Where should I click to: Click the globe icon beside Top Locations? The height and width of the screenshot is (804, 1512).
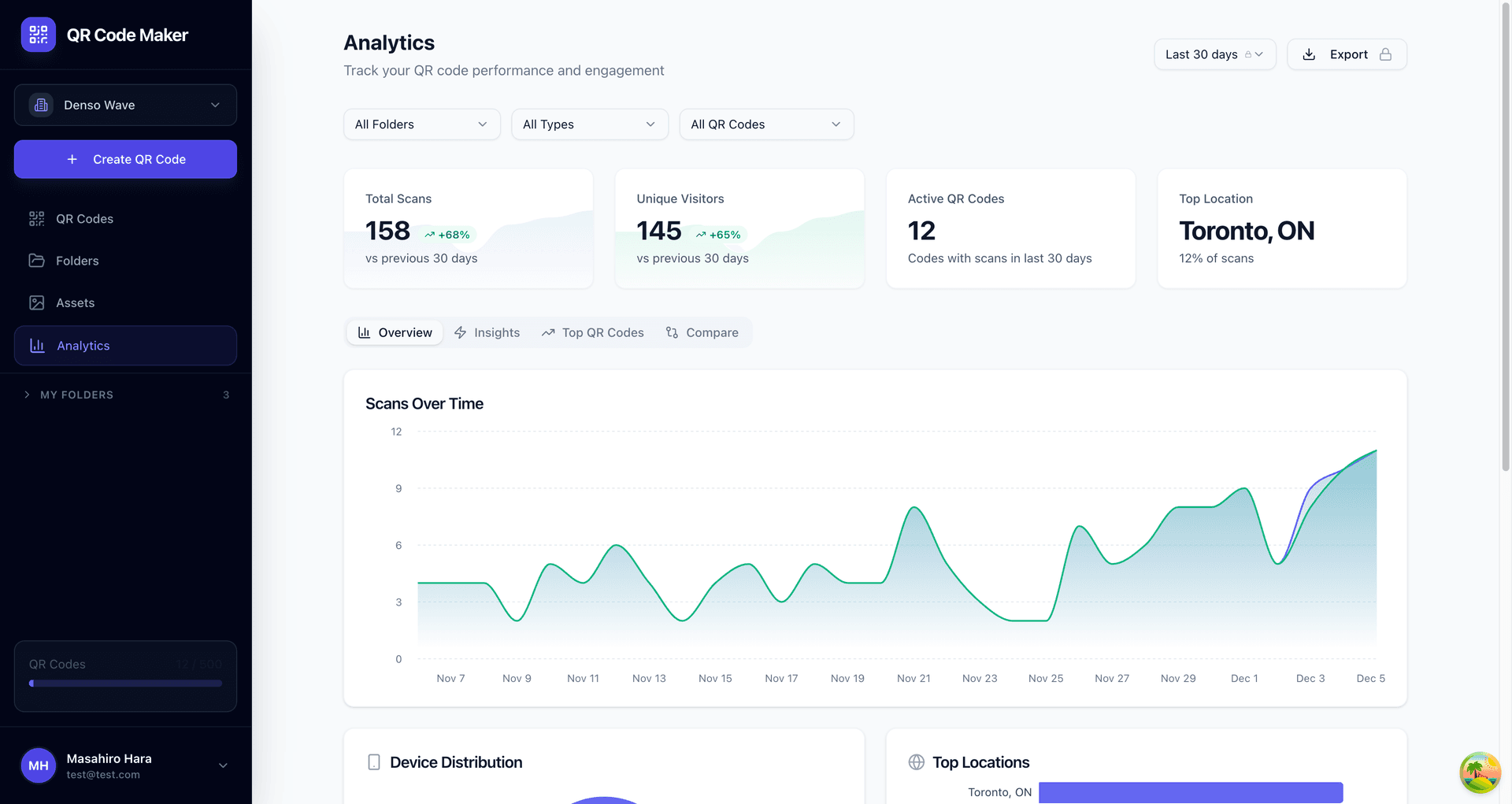(x=916, y=761)
